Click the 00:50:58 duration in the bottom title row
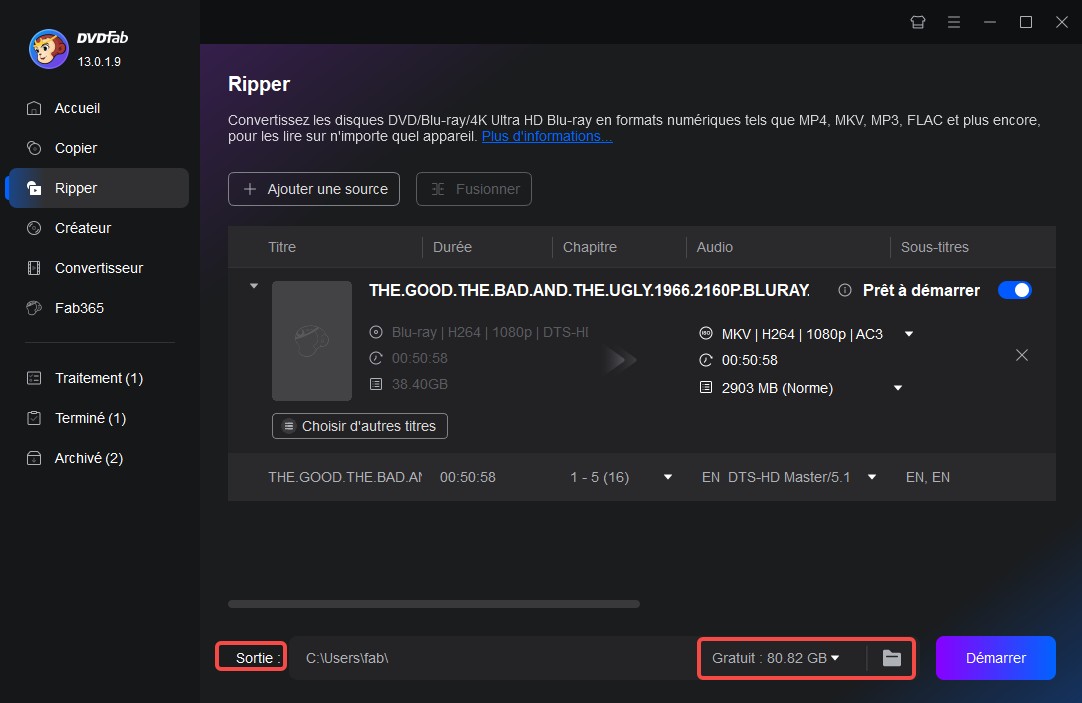The height and width of the screenshot is (703, 1082). [468, 477]
